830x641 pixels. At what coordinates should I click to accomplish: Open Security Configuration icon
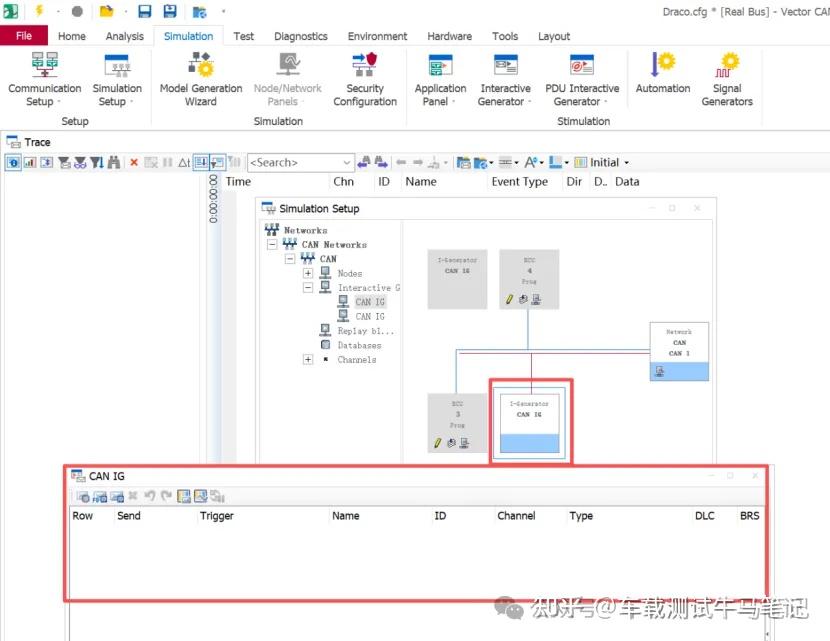pyautogui.click(x=365, y=79)
